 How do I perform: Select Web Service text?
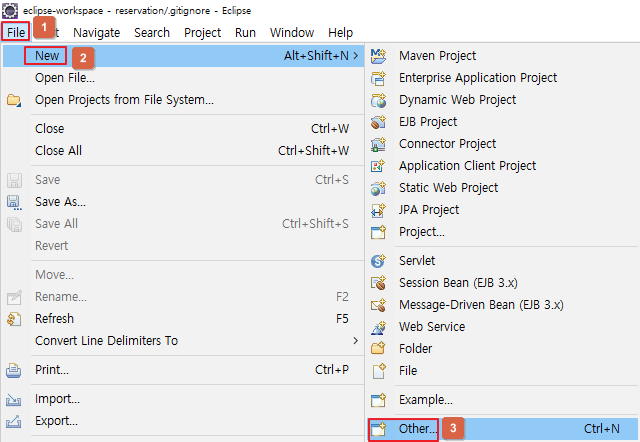tap(432, 327)
